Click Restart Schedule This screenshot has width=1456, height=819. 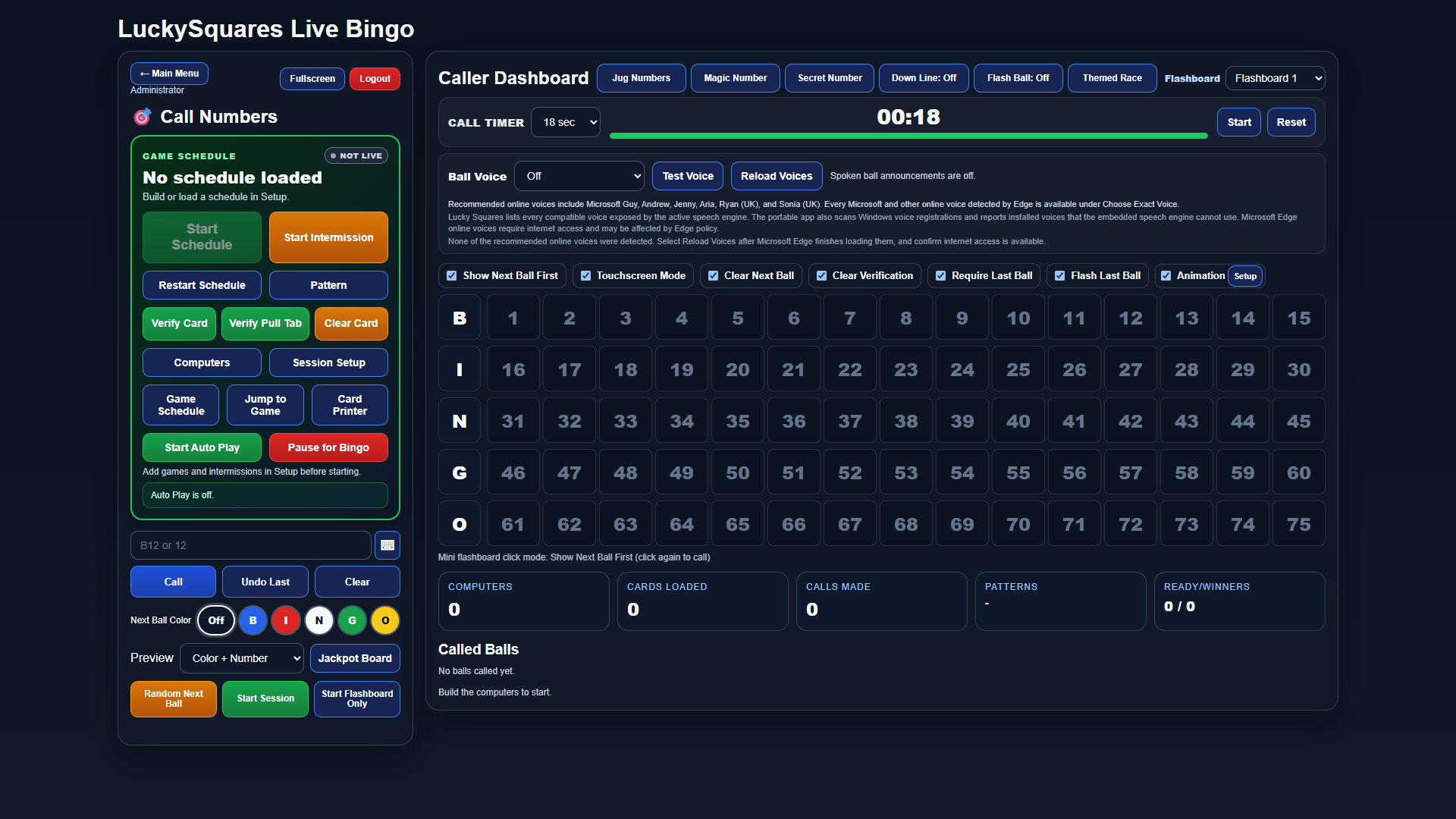click(202, 285)
